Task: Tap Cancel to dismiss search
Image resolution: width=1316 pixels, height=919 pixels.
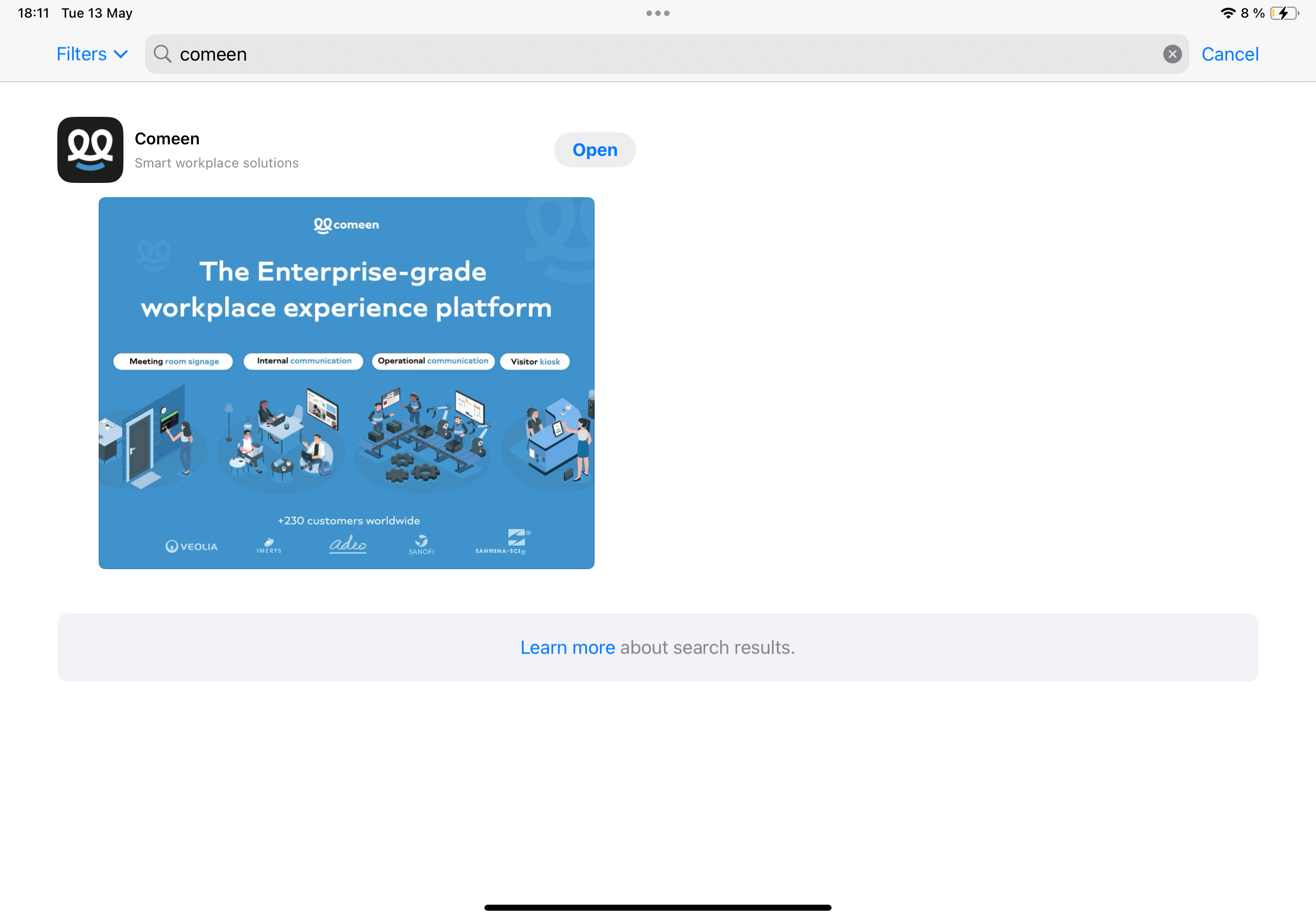Action: (1229, 54)
